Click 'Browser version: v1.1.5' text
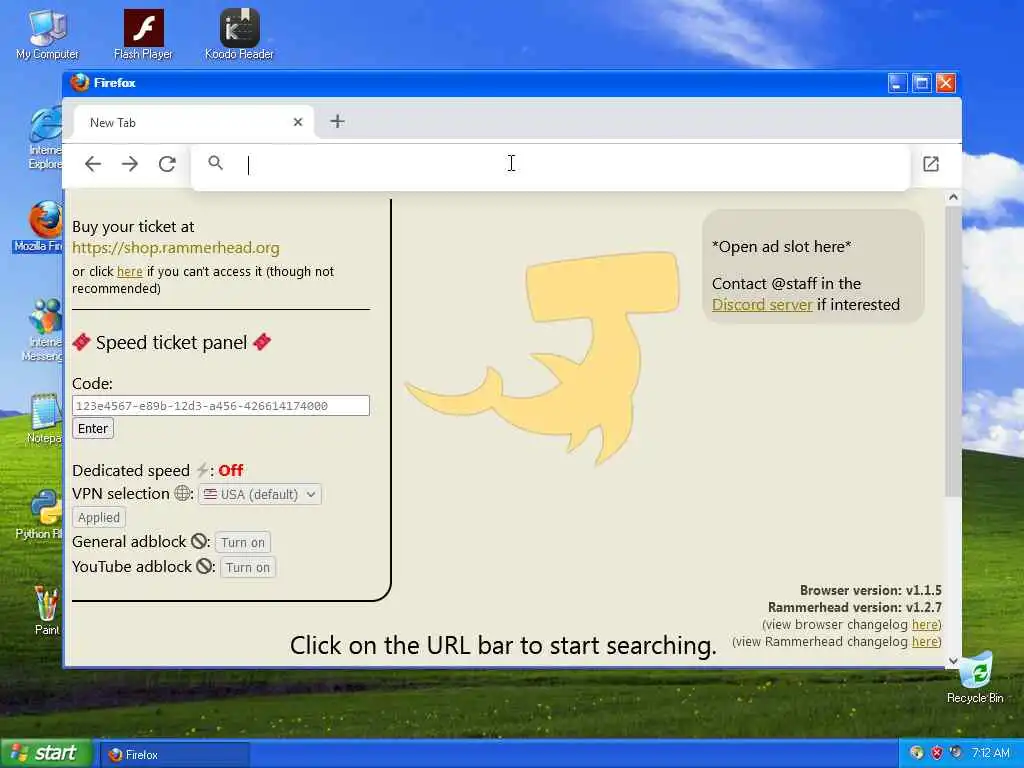 pyautogui.click(x=871, y=590)
